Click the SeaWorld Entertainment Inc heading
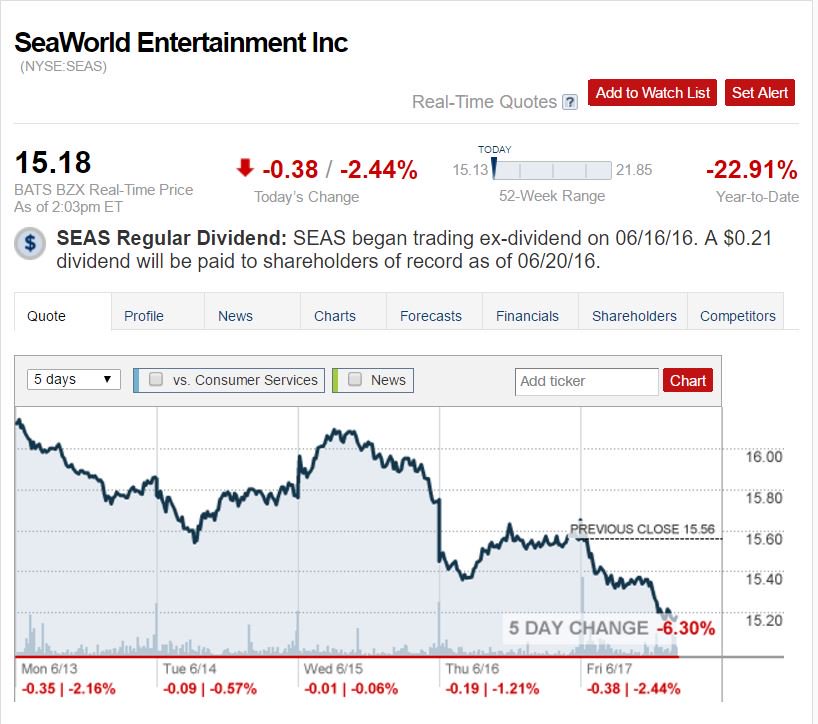The height and width of the screenshot is (724, 818). tap(181, 42)
